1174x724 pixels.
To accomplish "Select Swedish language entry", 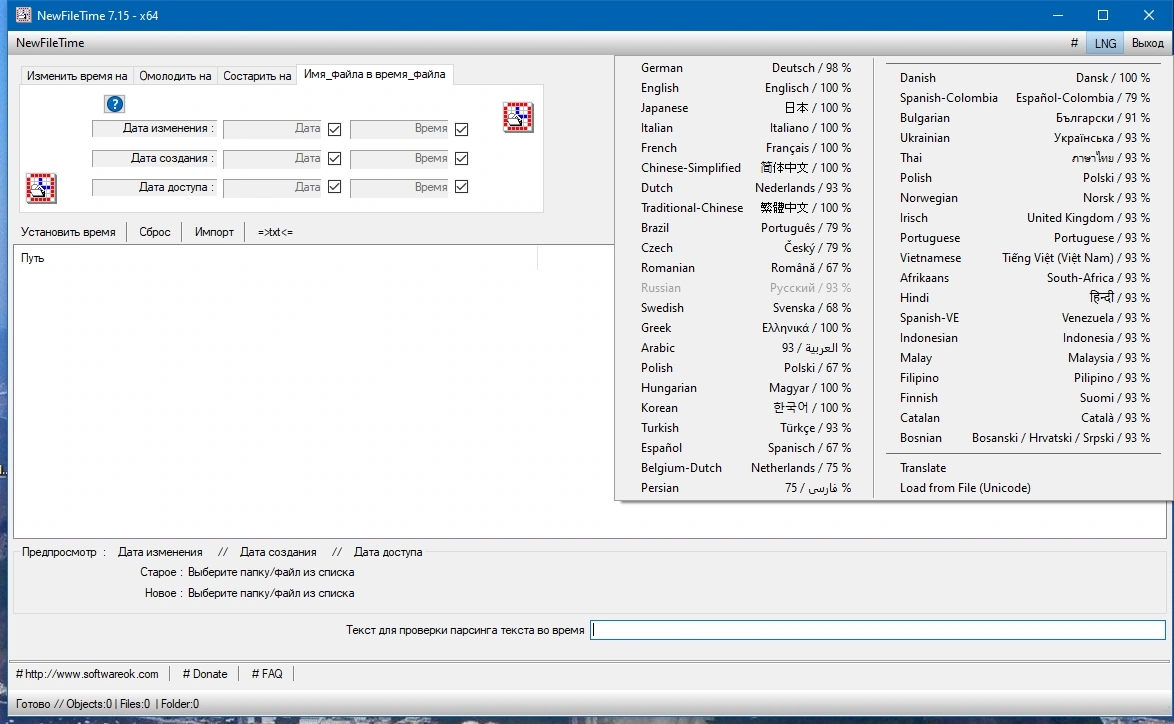I will click(746, 308).
